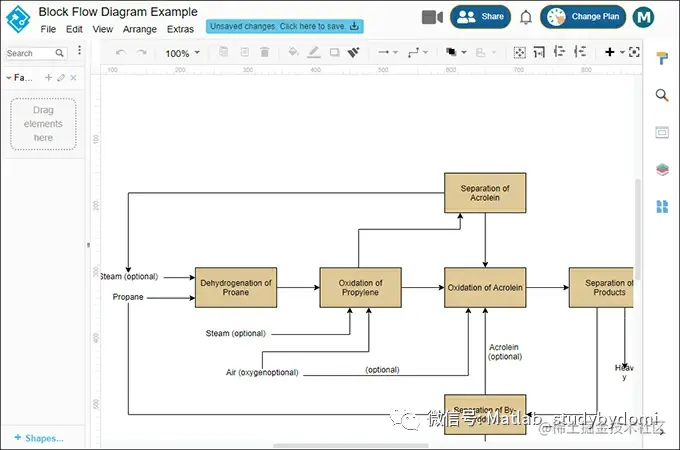Click the delete trash icon
680x450 pixels.
(265, 52)
